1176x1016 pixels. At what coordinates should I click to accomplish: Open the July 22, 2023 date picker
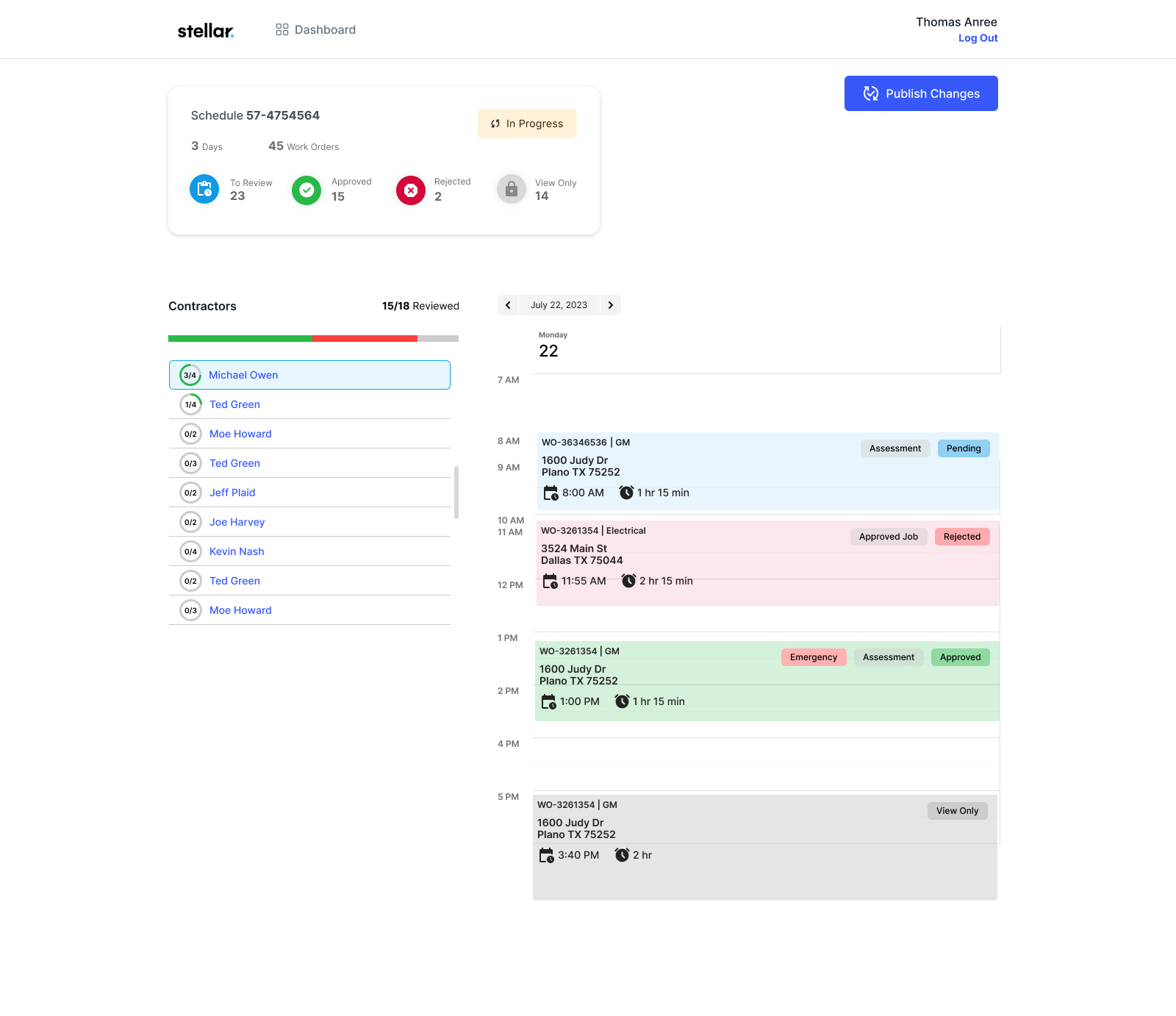tap(559, 305)
